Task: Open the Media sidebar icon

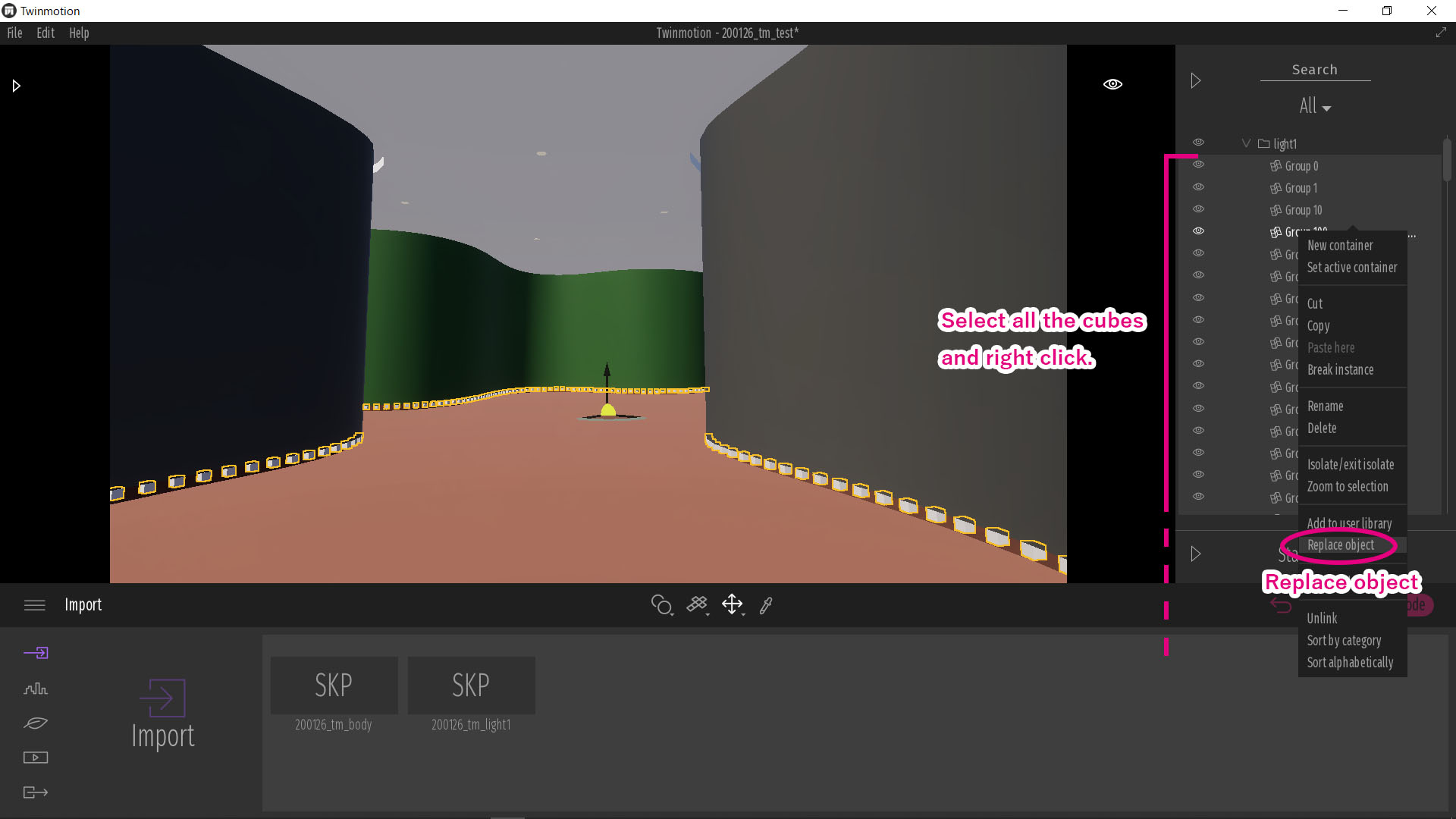Action: (36, 758)
